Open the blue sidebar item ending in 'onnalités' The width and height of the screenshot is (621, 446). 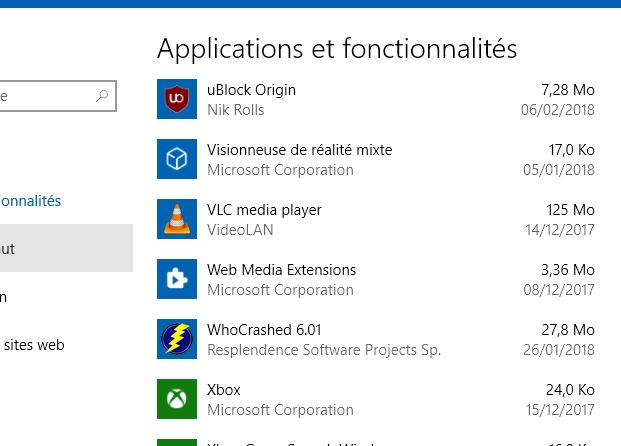(x=30, y=201)
